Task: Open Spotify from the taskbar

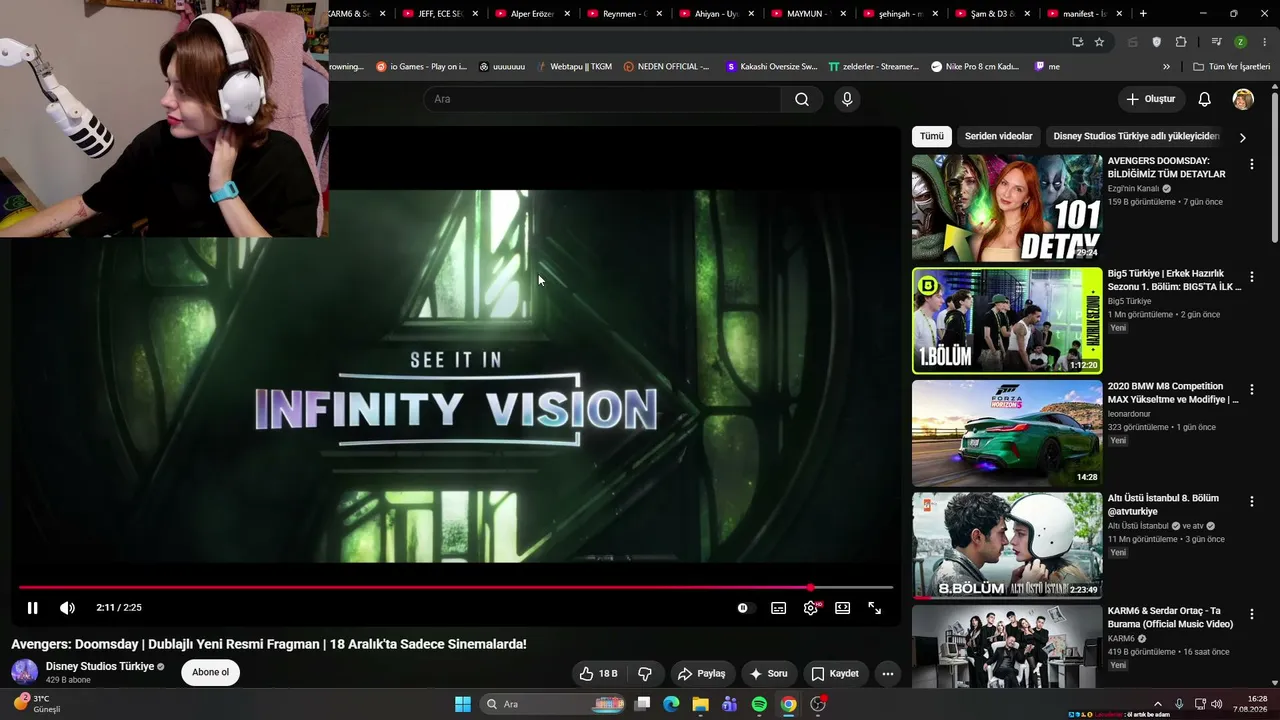Action: (x=759, y=704)
